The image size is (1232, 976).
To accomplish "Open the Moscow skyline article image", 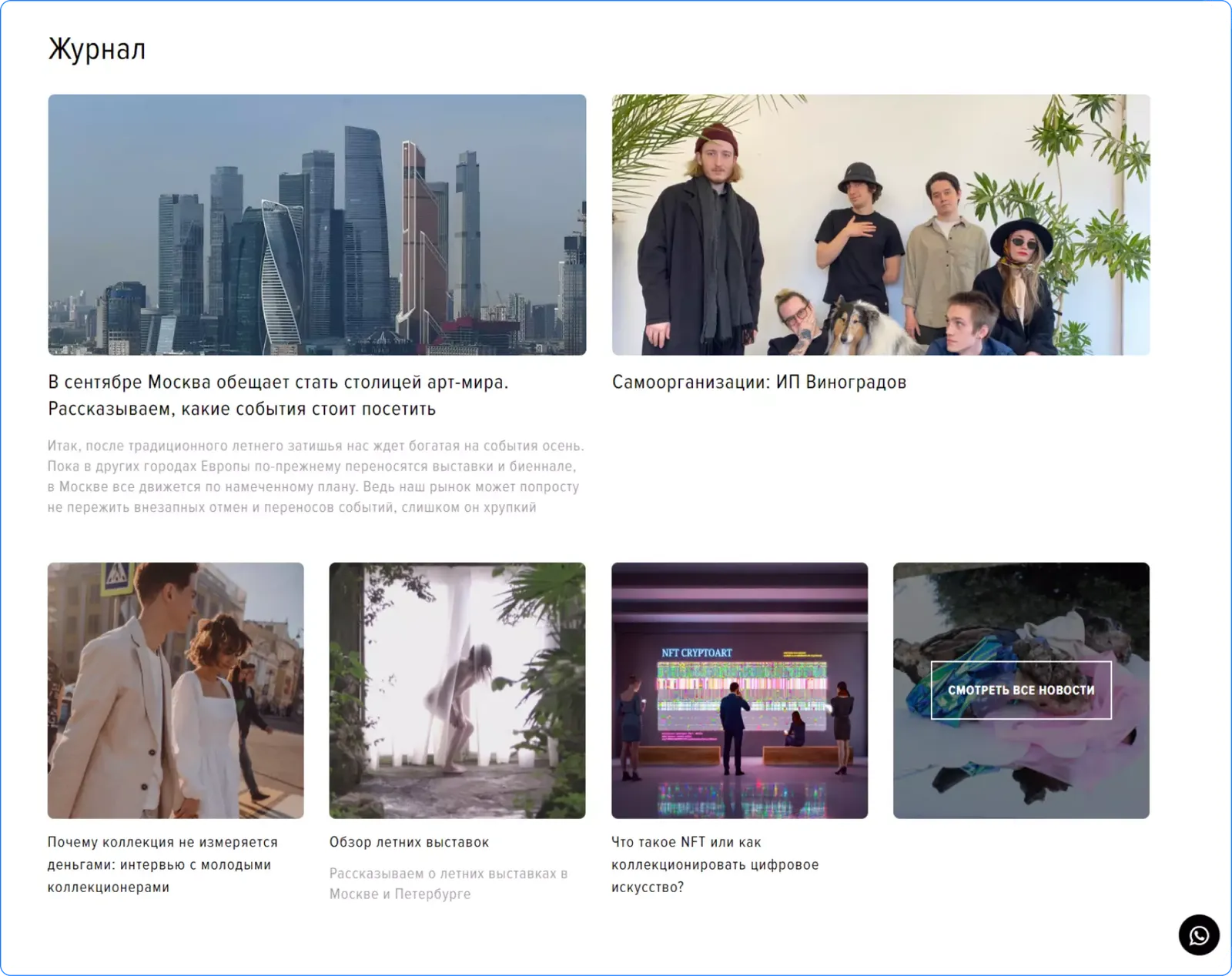I will point(317,225).
